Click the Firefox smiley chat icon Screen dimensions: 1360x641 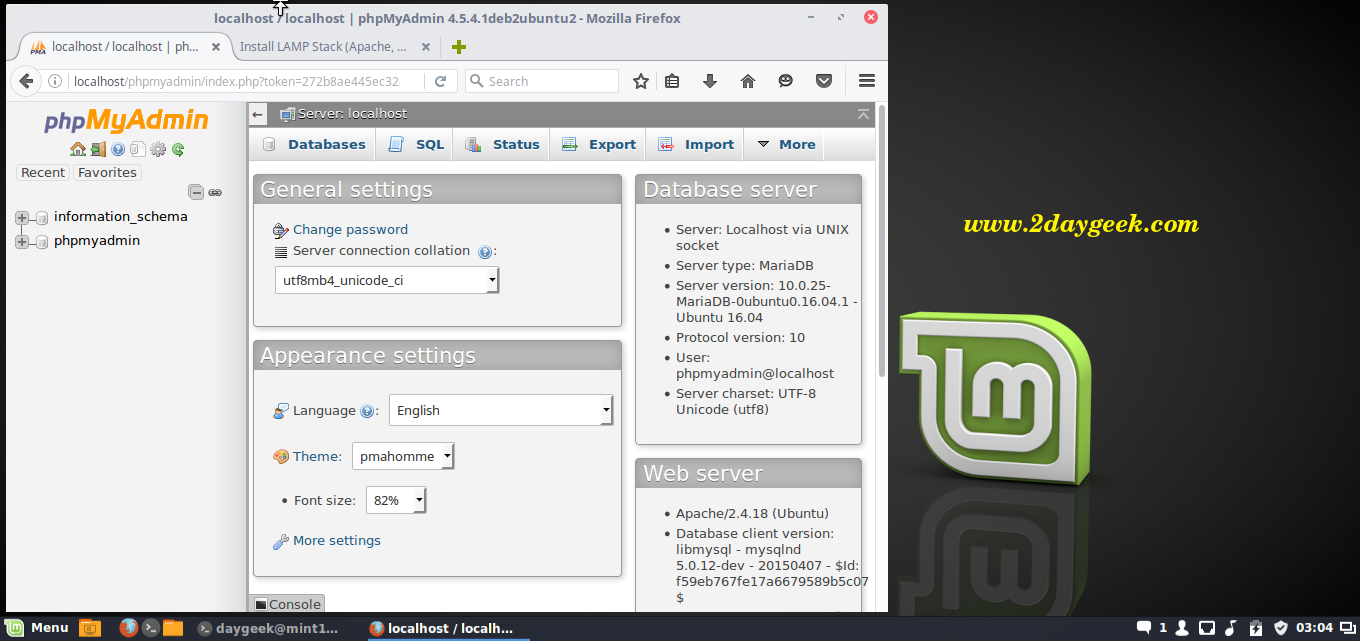tap(786, 81)
